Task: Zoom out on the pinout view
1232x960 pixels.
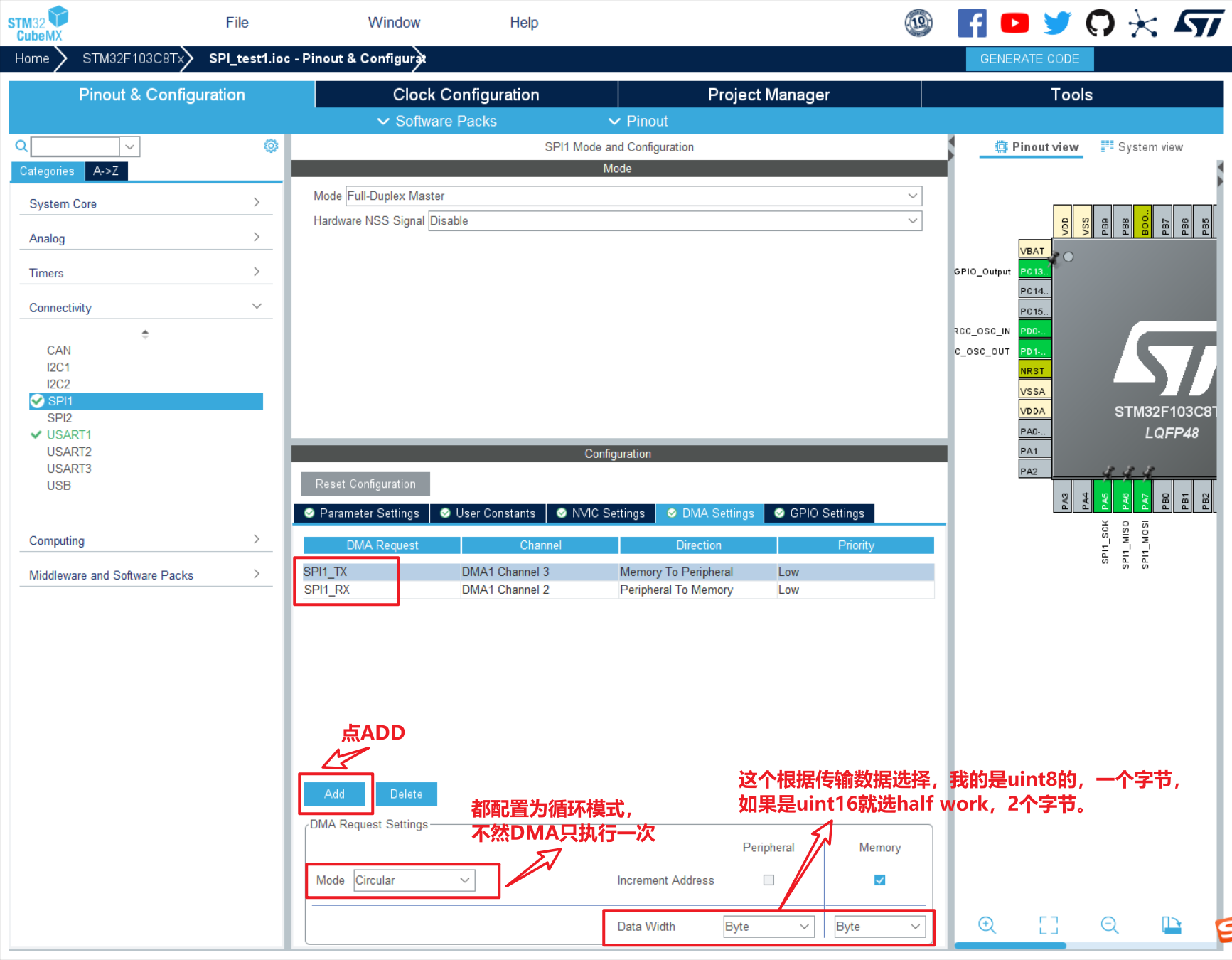Action: pos(1110,925)
